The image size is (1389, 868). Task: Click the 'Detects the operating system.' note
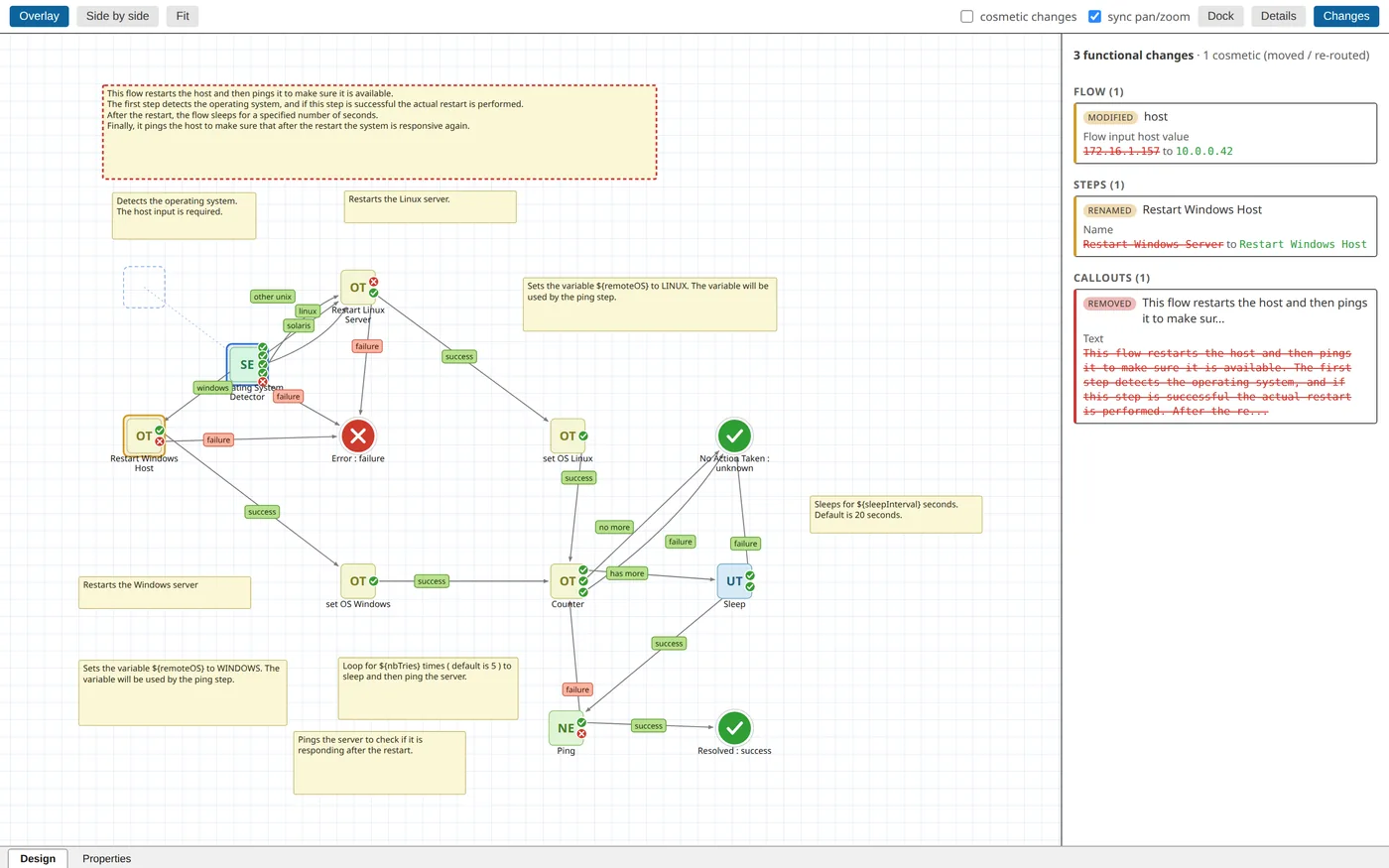pyautogui.click(x=184, y=215)
